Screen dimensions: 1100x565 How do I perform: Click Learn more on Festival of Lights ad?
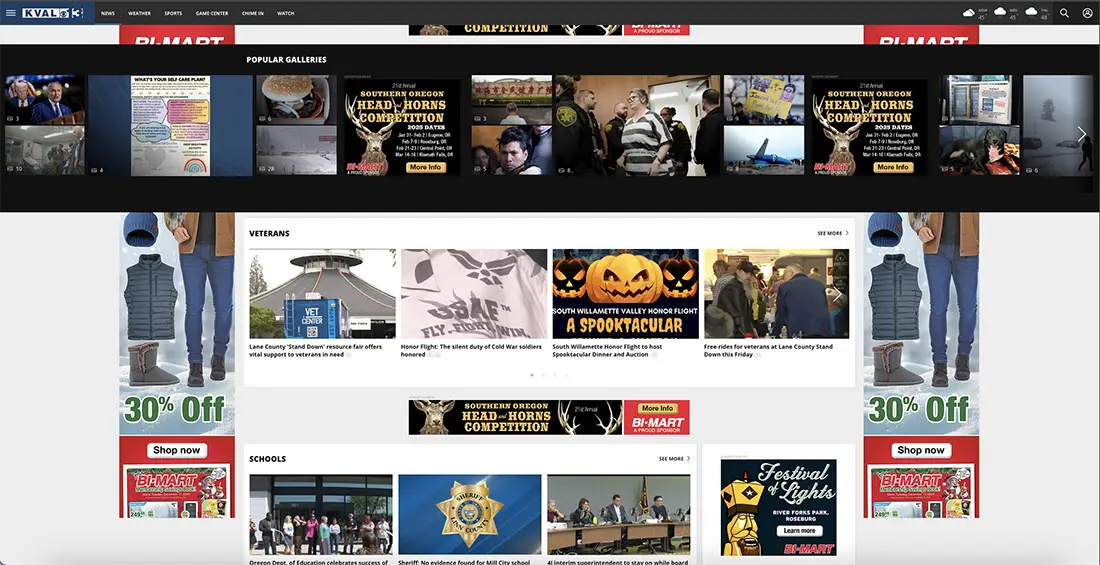coord(799,531)
